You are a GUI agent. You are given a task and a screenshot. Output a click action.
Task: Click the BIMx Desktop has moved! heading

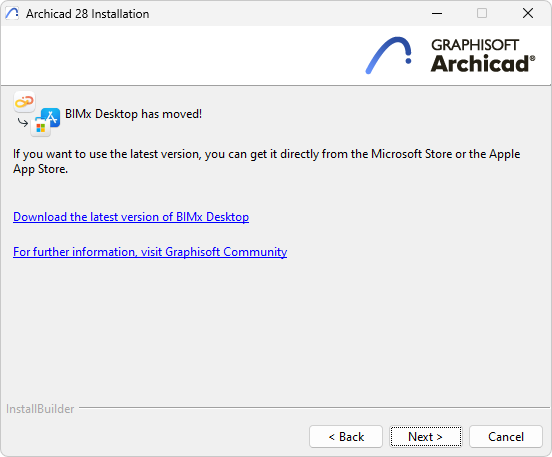(133, 114)
